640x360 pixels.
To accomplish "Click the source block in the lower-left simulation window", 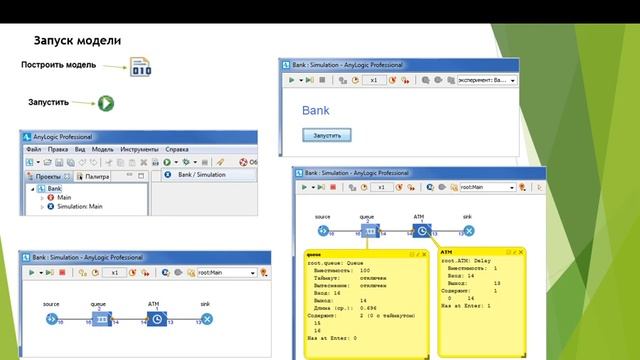I will (x=51, y=319).
